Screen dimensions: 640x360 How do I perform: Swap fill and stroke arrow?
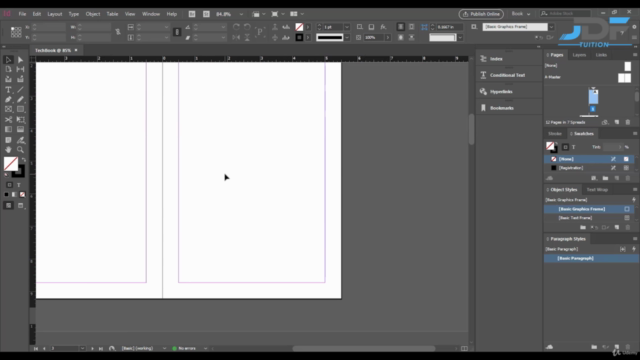23,160
